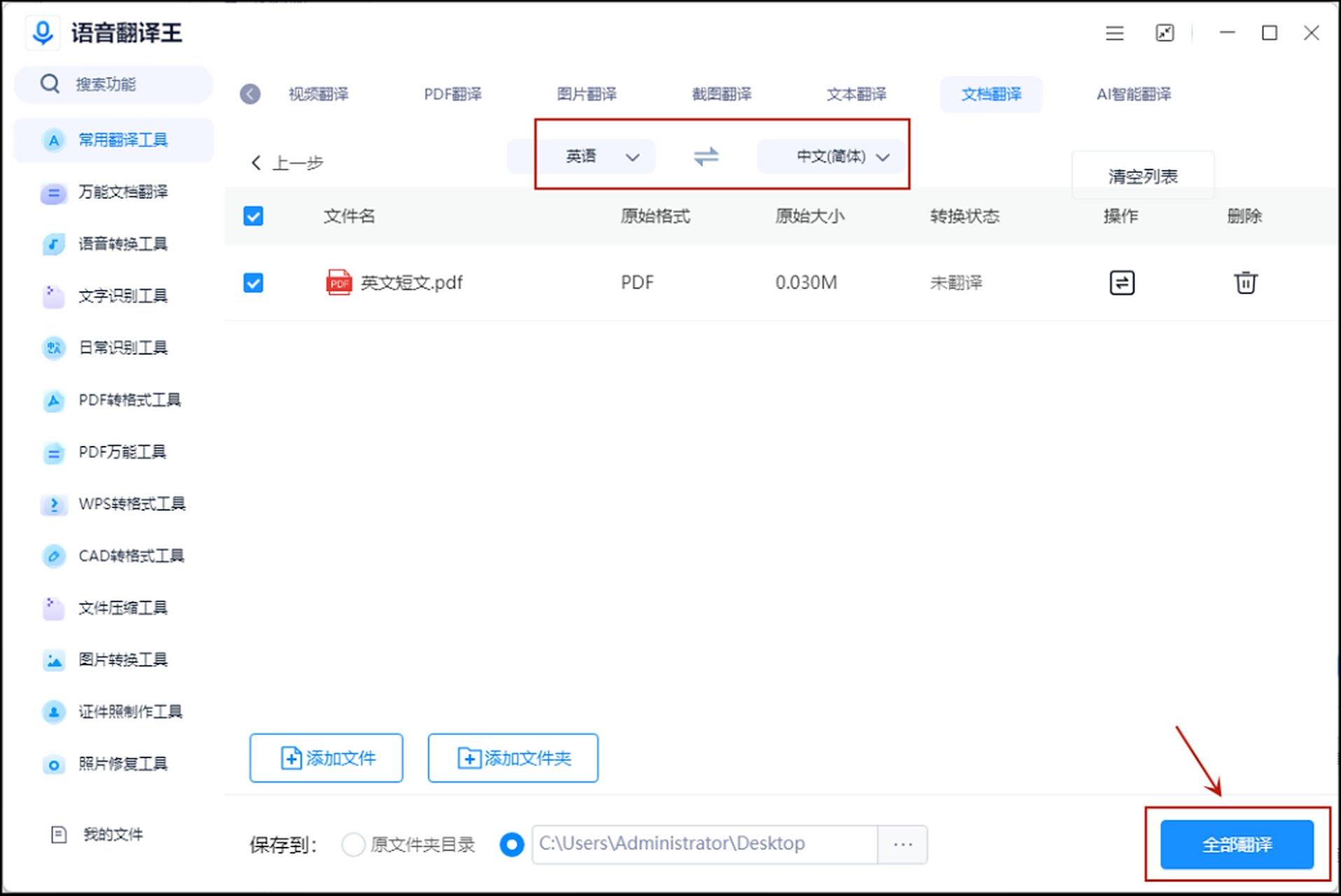
Task: Open the hamburger menu at top right
Action: [x=1114, y=33]
